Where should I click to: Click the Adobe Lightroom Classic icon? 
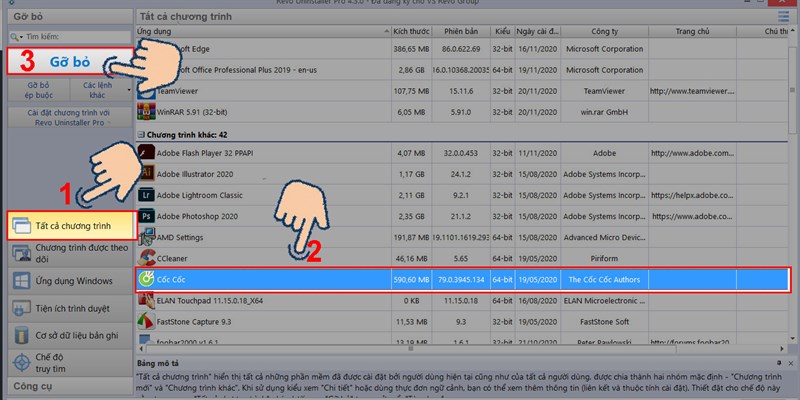pos(145,195)
